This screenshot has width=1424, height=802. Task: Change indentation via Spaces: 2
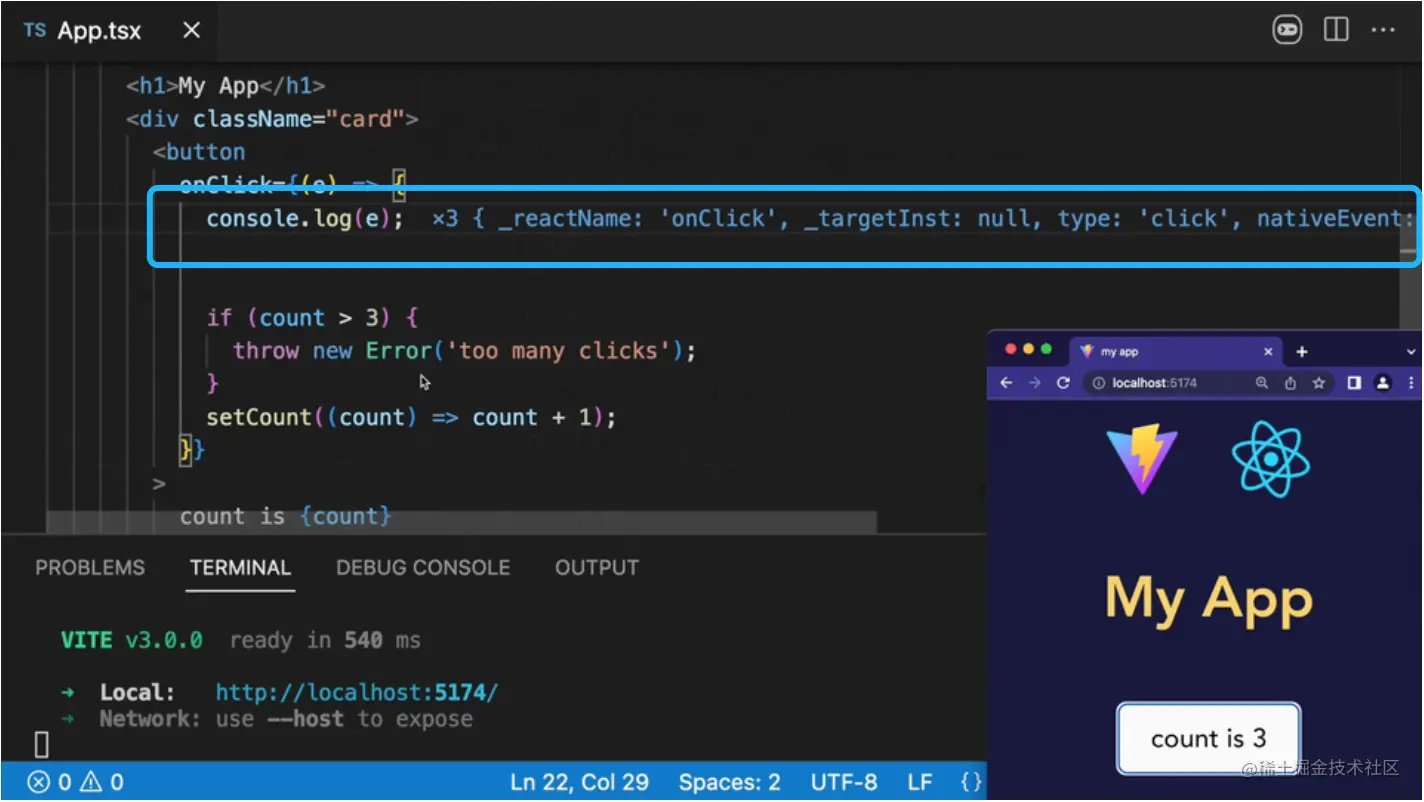[x=729, y=782]
